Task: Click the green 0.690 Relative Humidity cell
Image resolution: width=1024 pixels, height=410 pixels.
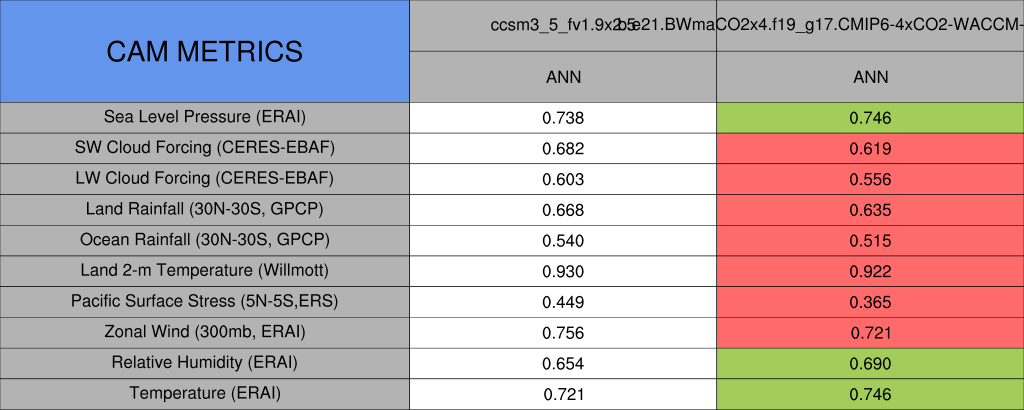Action: 870,363
